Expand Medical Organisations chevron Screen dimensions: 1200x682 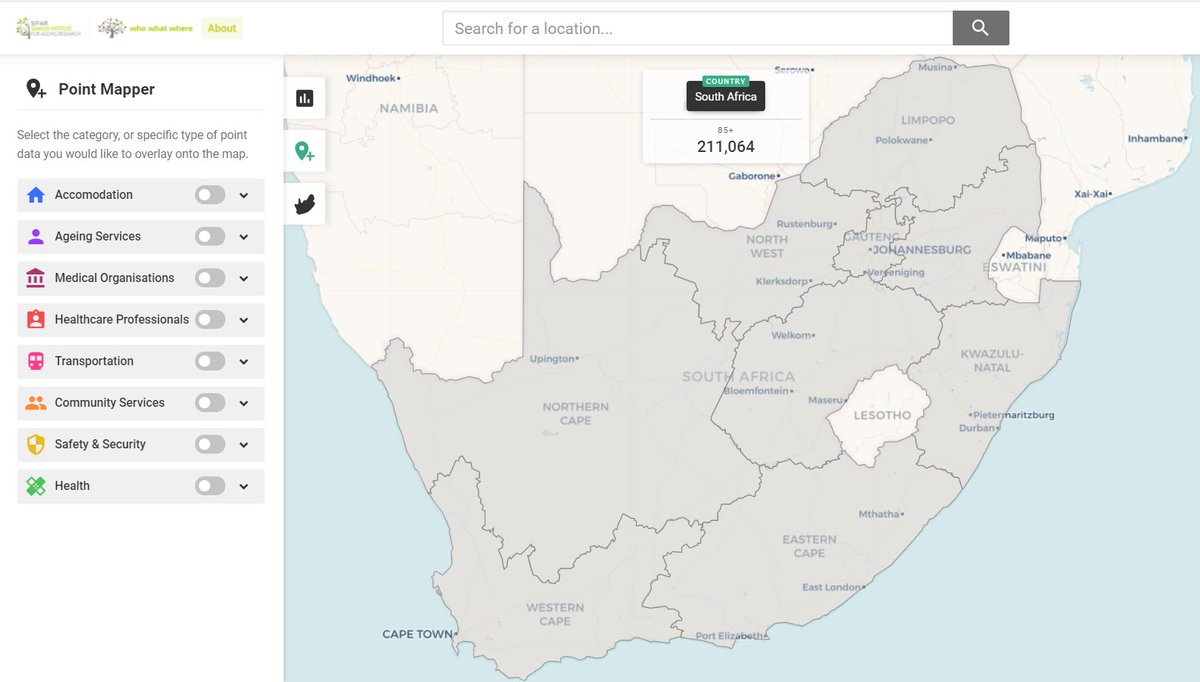point(244,278)
